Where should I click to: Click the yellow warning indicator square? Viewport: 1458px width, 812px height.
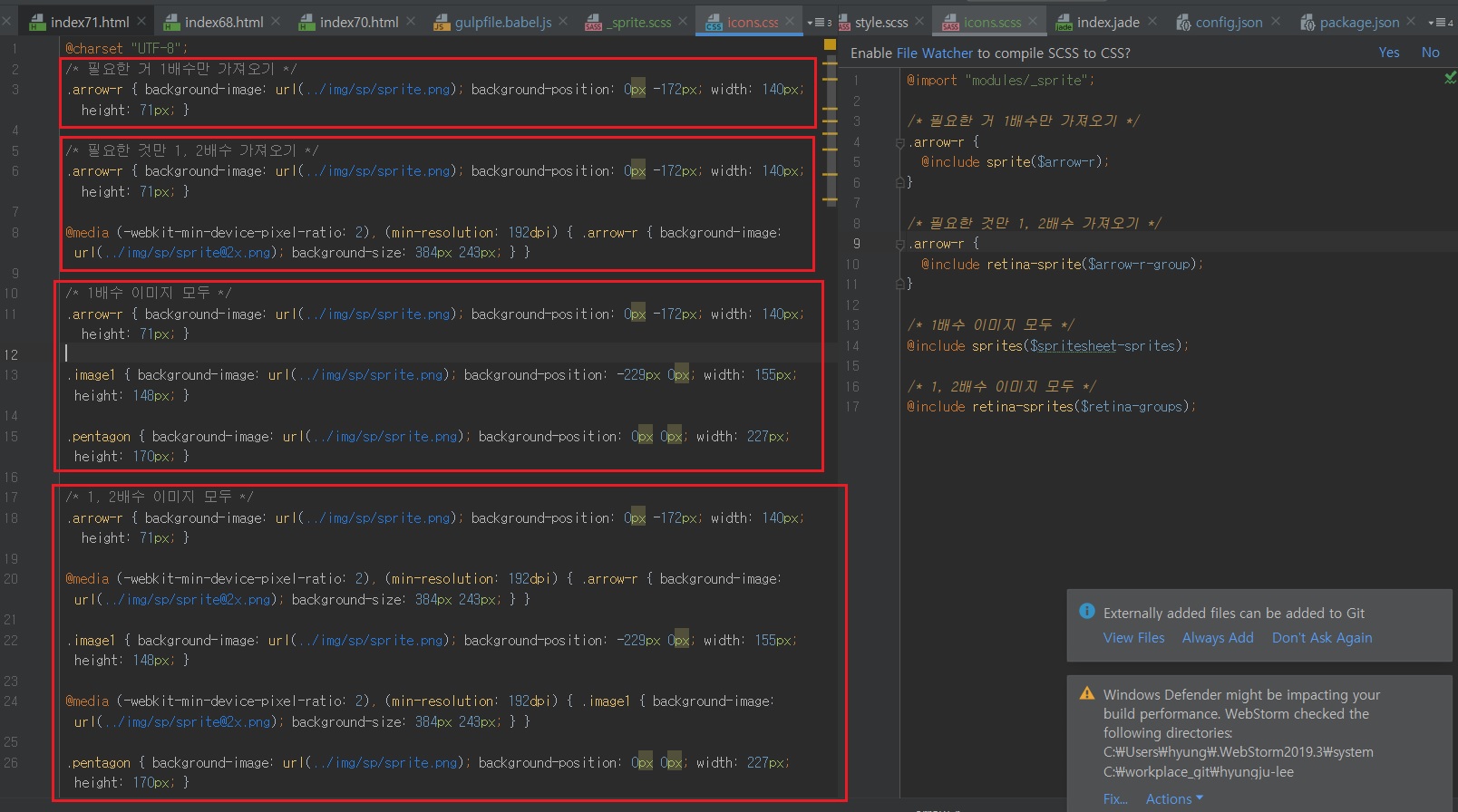pyautogui.click(x=830, y=44)
